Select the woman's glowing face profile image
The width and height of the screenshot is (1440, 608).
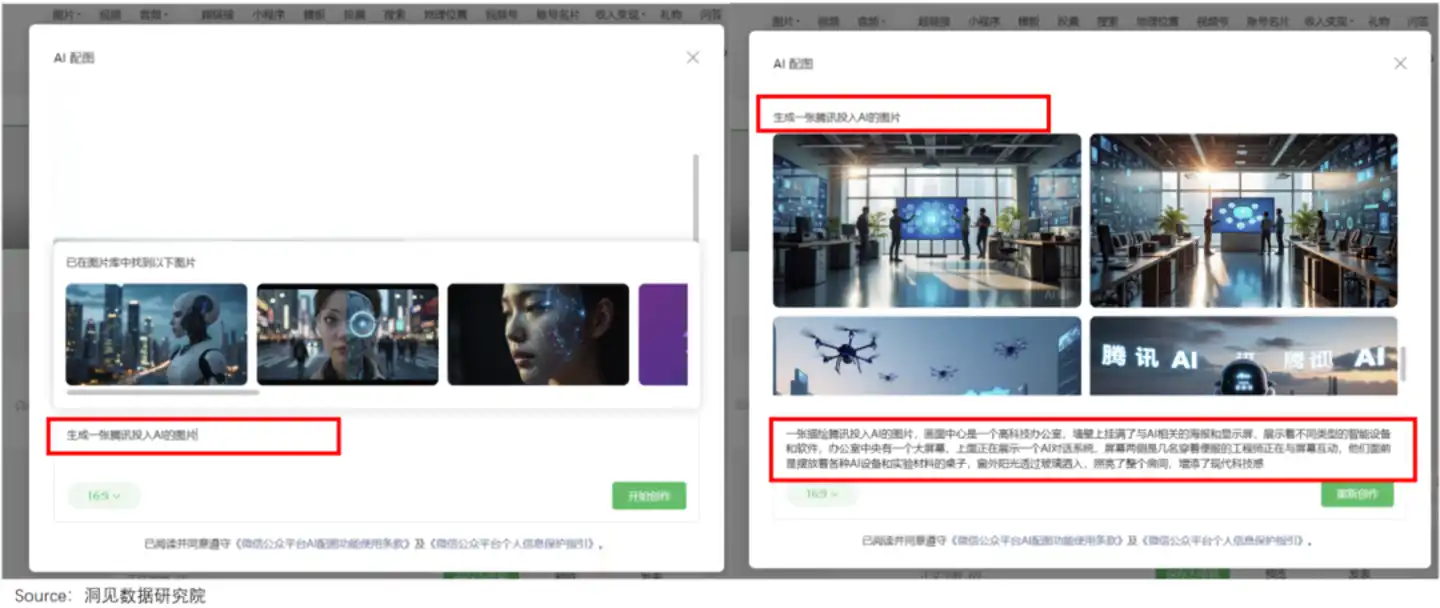(x=538, y=334)
